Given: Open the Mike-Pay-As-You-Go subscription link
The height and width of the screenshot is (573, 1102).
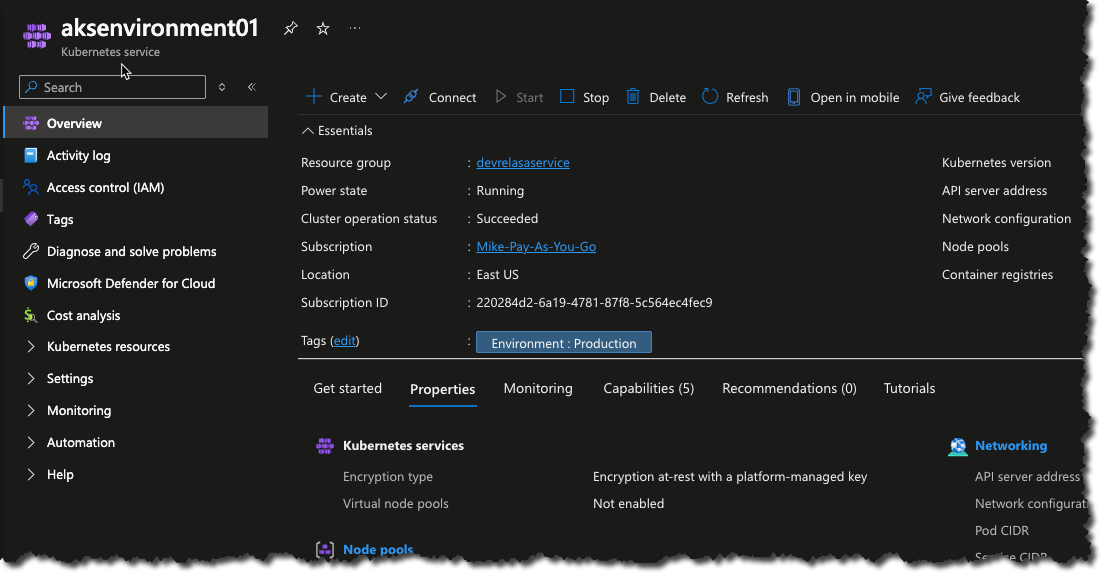Looking at the screenshot, I should (x=536, y=247).
